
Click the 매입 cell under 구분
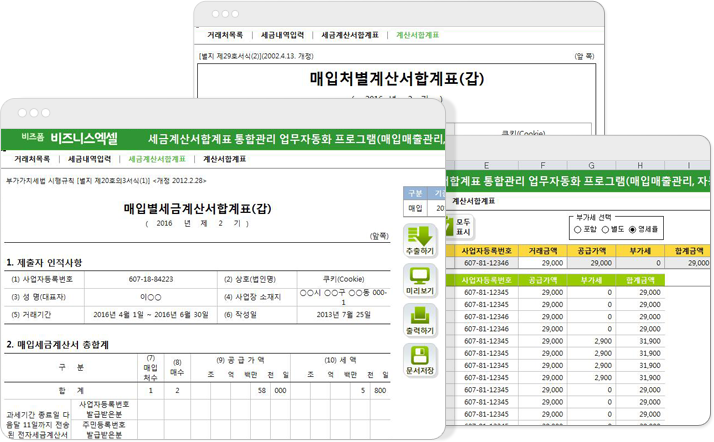point(415,209)
